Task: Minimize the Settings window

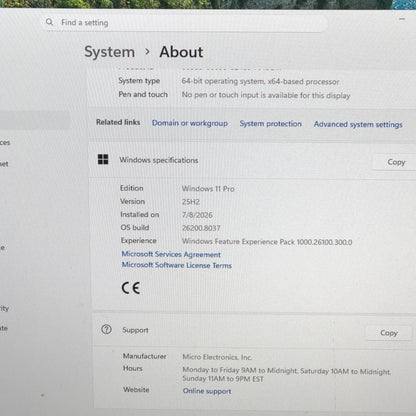Action: 402,19
